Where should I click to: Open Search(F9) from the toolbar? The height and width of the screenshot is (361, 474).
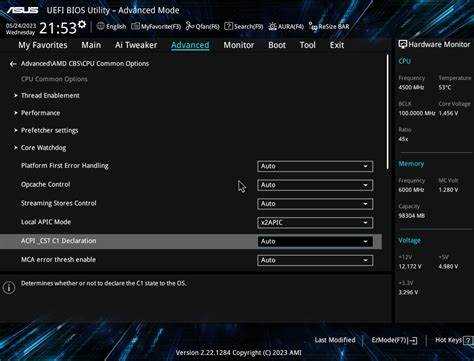point(244,26)
